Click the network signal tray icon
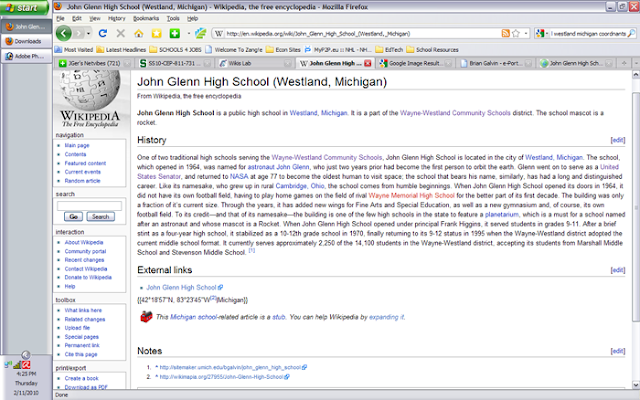The width and height of the screenshot is (640, 400). 17,364
